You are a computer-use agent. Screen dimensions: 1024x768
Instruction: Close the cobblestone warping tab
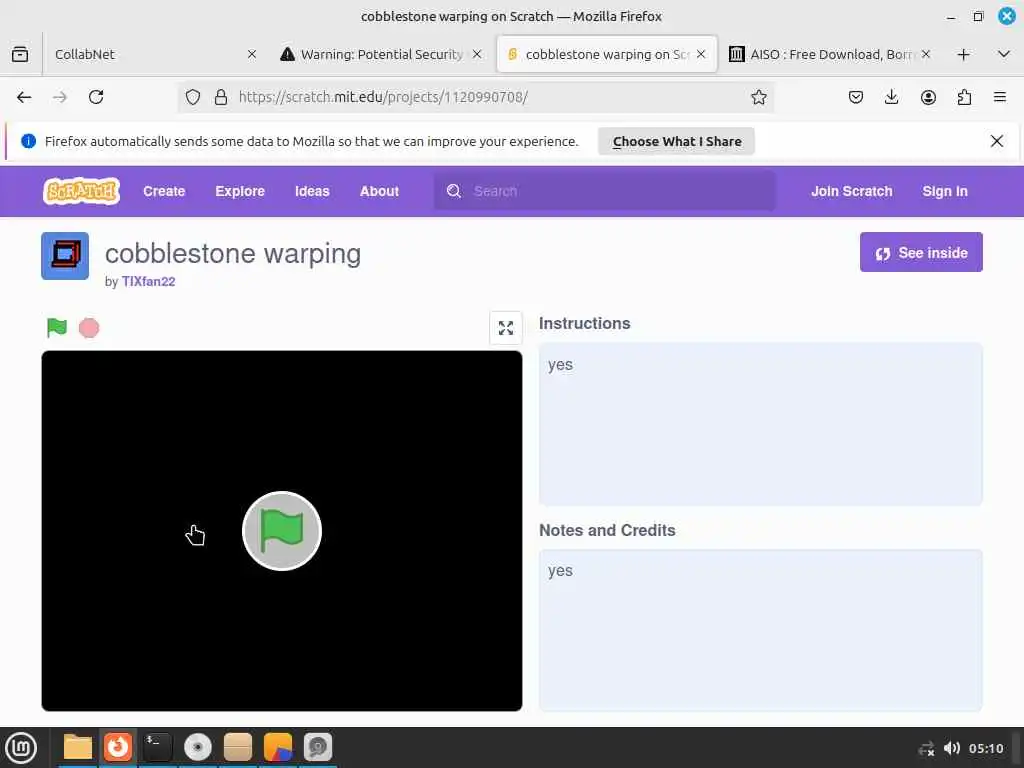tap(701, 54)
